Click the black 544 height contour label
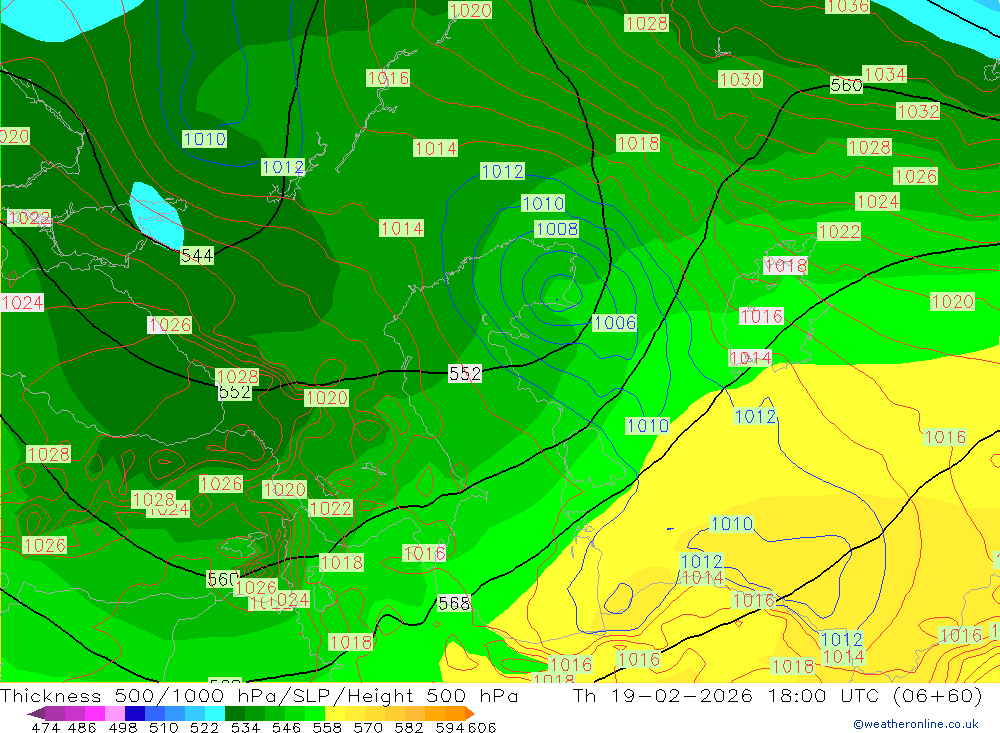1000x733 pixels. (197, 256)
